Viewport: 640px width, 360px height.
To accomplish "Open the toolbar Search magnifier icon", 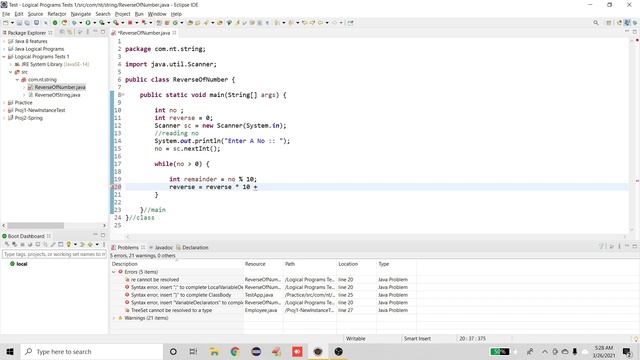I will click(596, 23).
